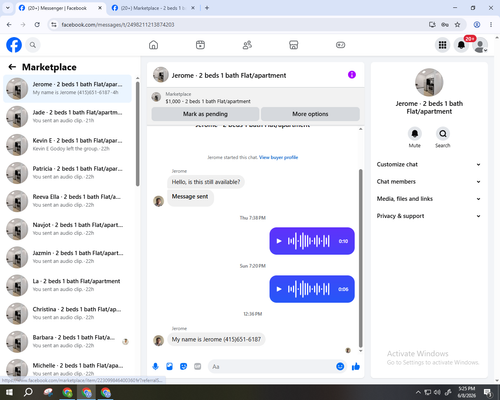
Task: Choose a GIF icon
Action: (198, 367)
